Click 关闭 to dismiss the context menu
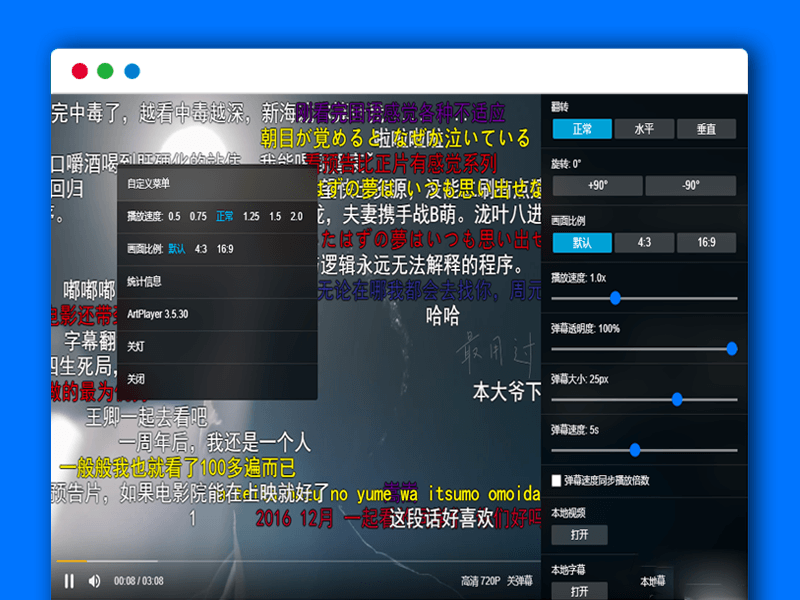Screen dimensions: 800x600 pyautogui.click(x=139, y=379)
